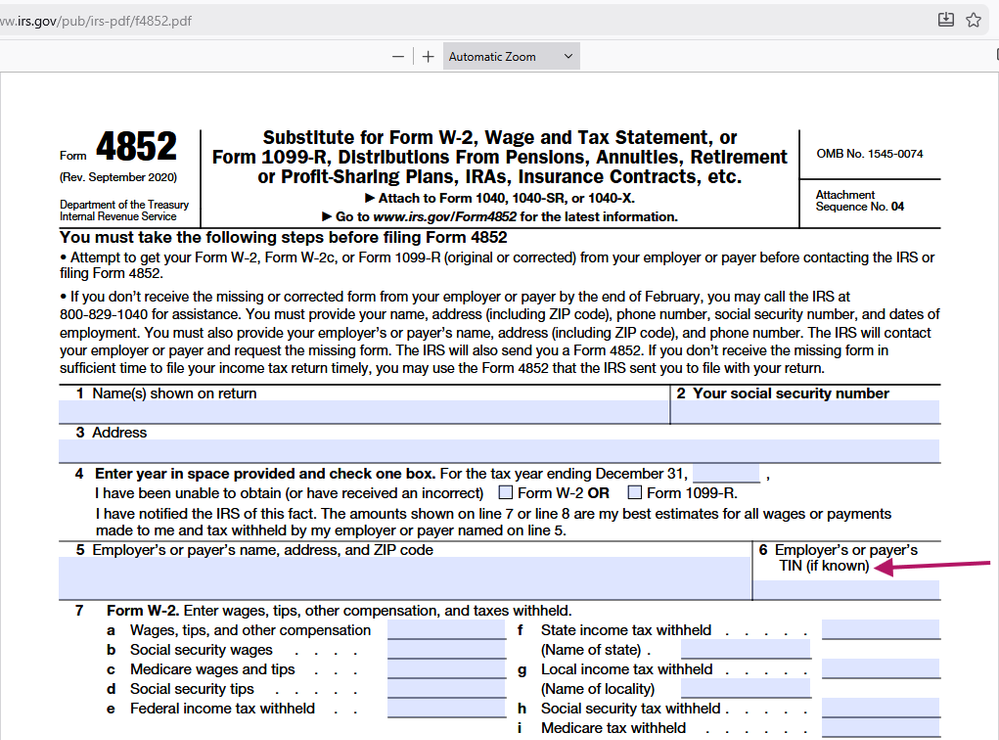Click the large 4852 form number
The width and height of the screenshot is (999, 740).
pyautogui.click(x=136, y=146)
